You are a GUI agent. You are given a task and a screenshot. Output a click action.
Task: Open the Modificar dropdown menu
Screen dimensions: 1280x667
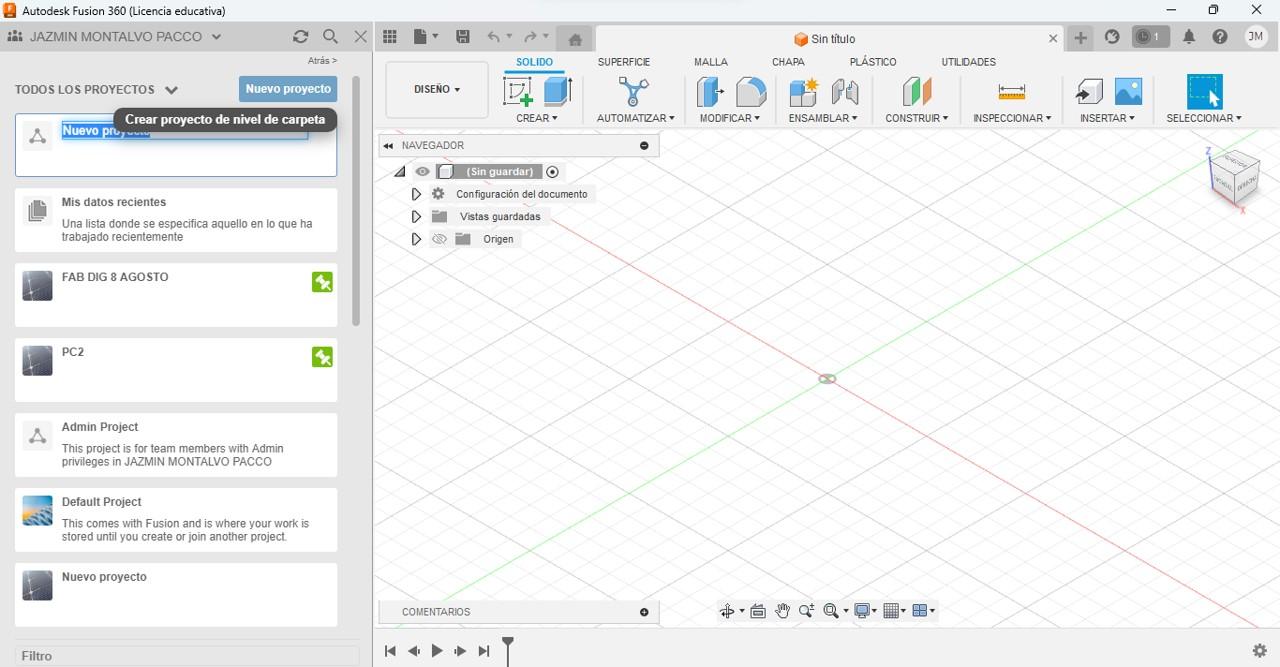730,118
